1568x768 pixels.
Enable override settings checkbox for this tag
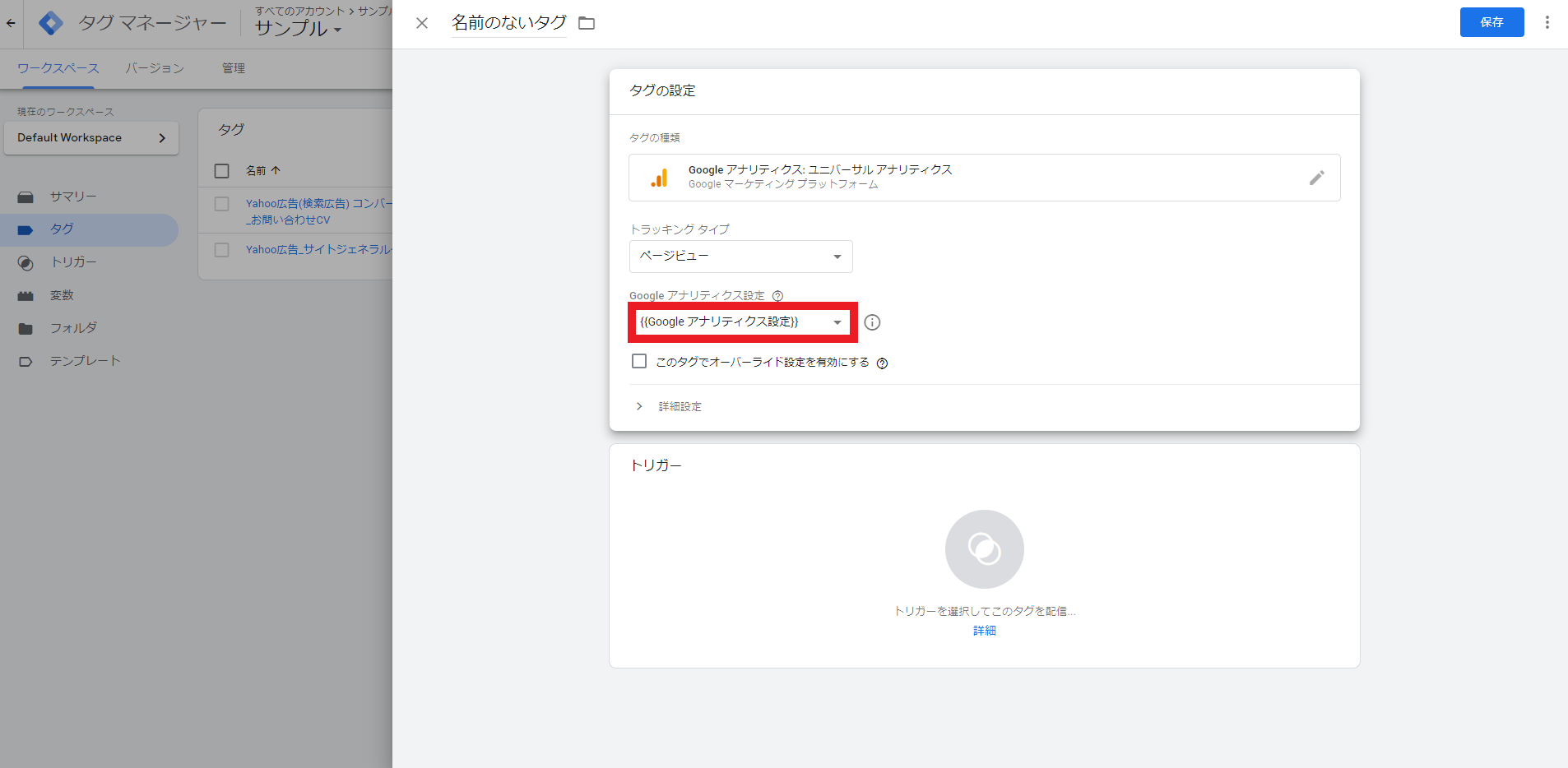639,361
